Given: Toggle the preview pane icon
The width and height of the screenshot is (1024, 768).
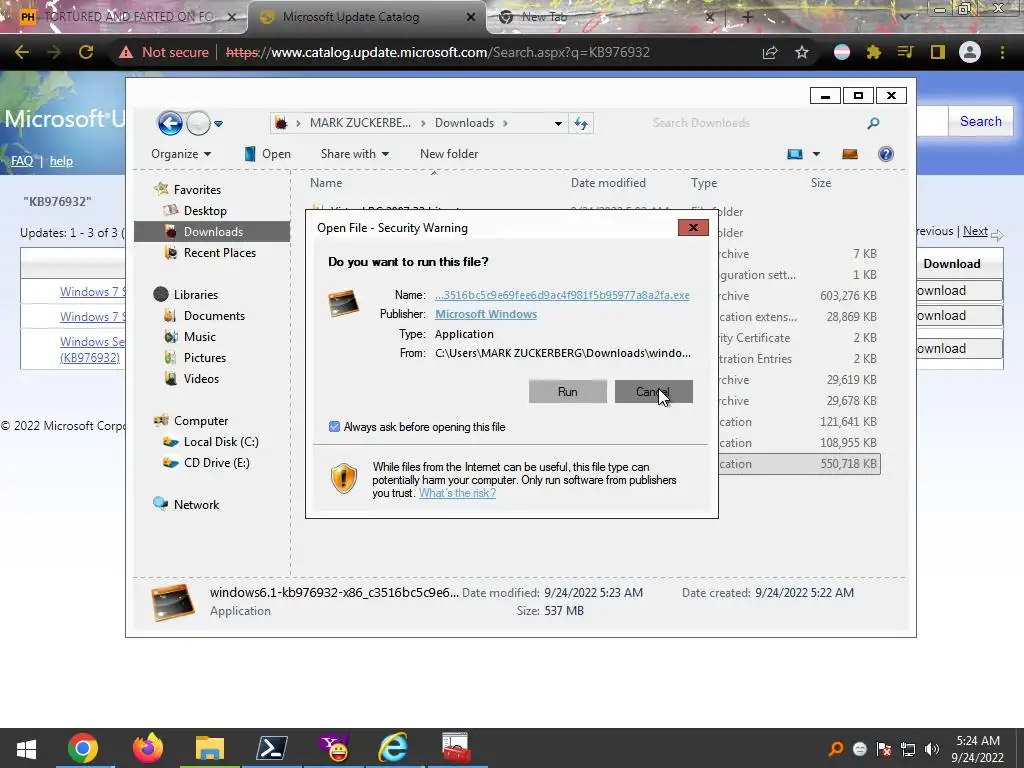Looking at the screenshot, I should (850, 154).
